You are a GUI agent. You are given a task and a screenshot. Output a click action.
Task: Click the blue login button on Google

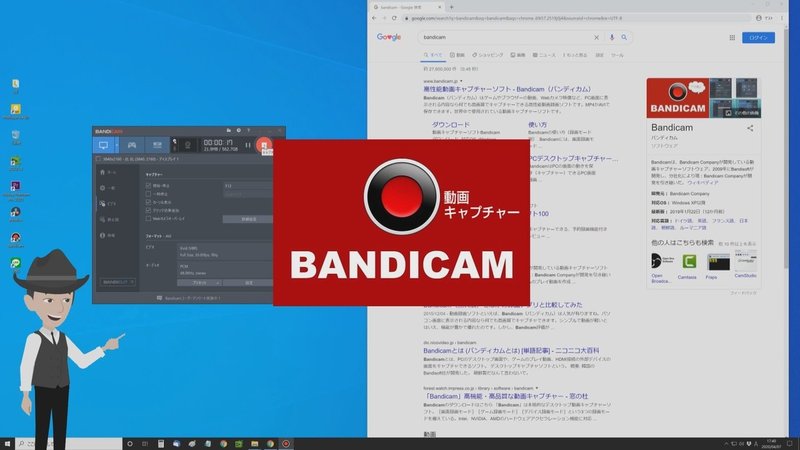click(x=758, y=38)
